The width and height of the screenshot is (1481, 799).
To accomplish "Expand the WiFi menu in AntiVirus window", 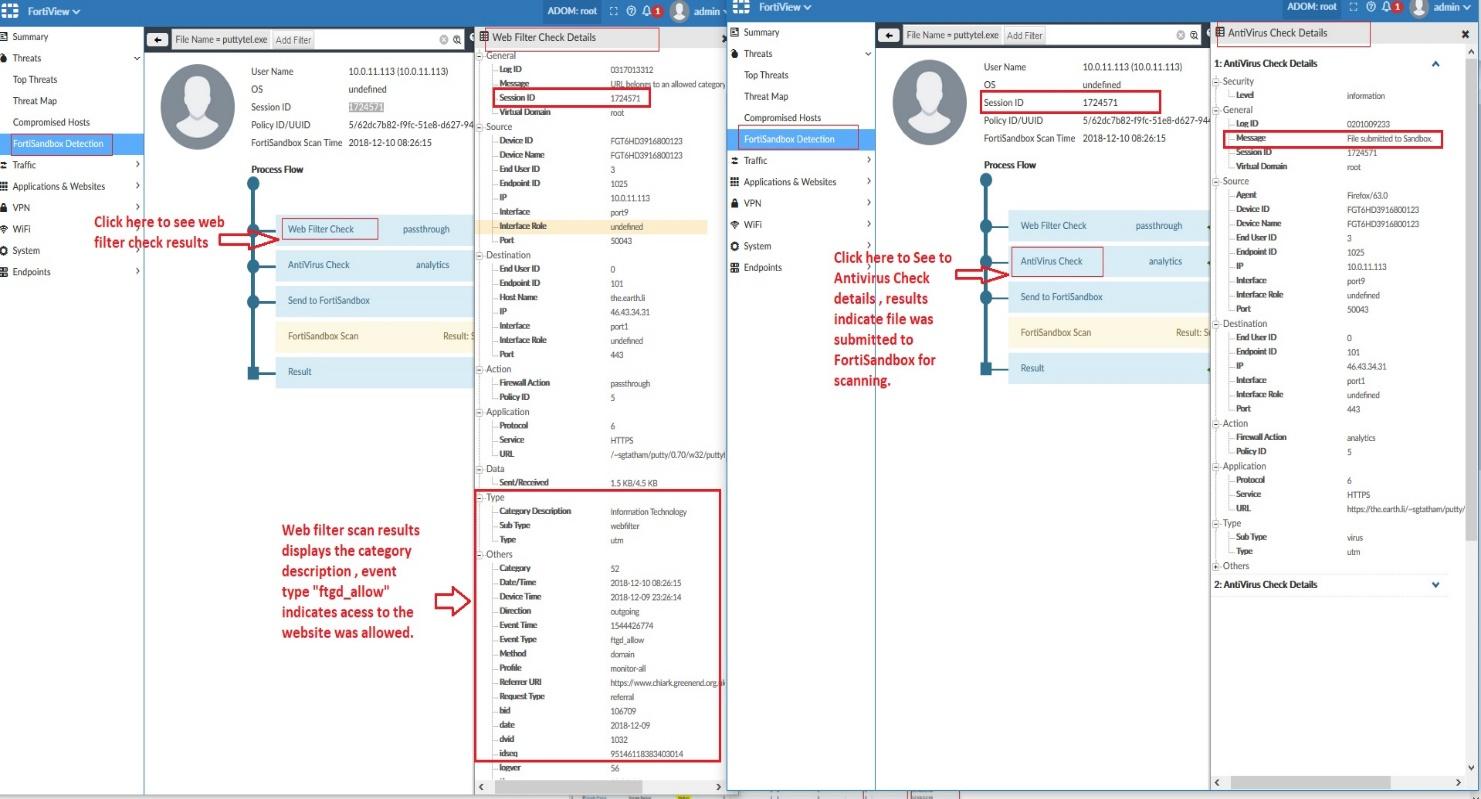I will point(868,225).
